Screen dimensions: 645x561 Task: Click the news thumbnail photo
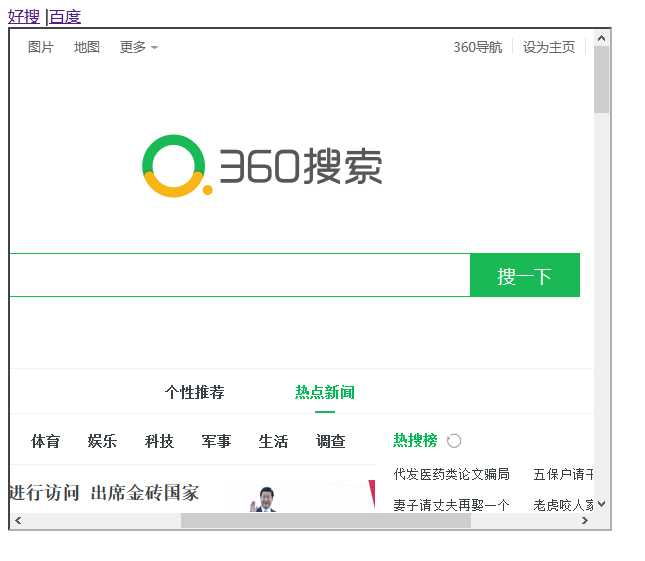[x=313, y=496]
